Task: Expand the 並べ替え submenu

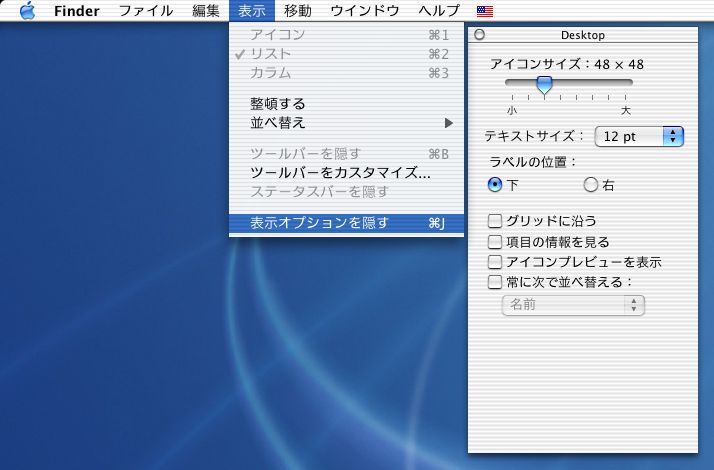Action: [346, 123]
